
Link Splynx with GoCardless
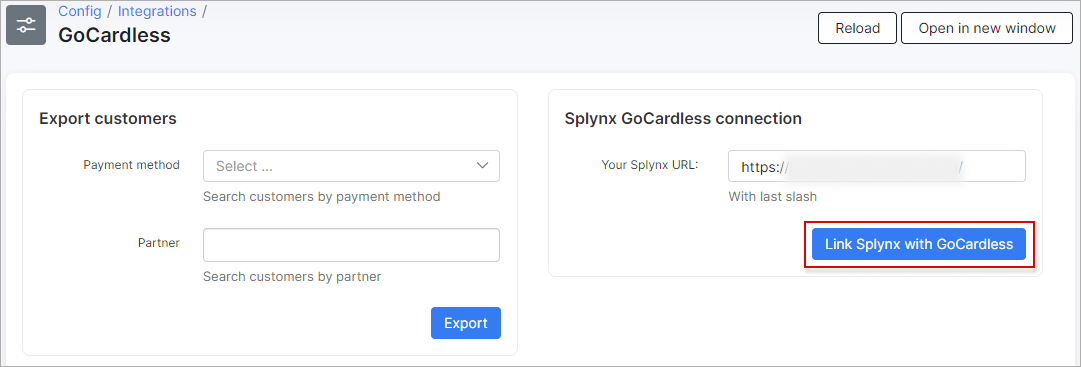[x=919, y=244]
